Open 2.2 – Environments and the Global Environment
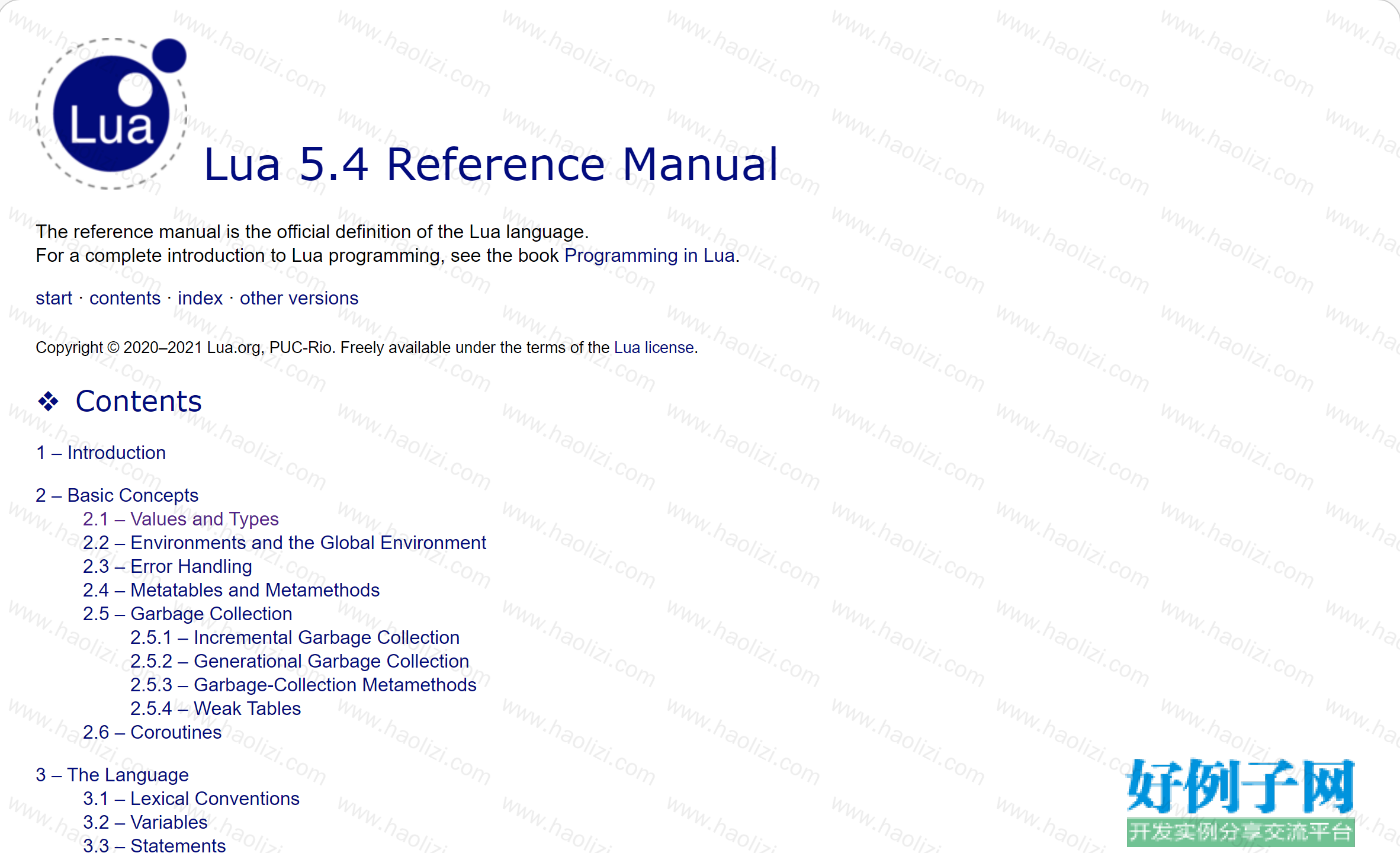Screen dimensions: 1400x853 (284, 543)
